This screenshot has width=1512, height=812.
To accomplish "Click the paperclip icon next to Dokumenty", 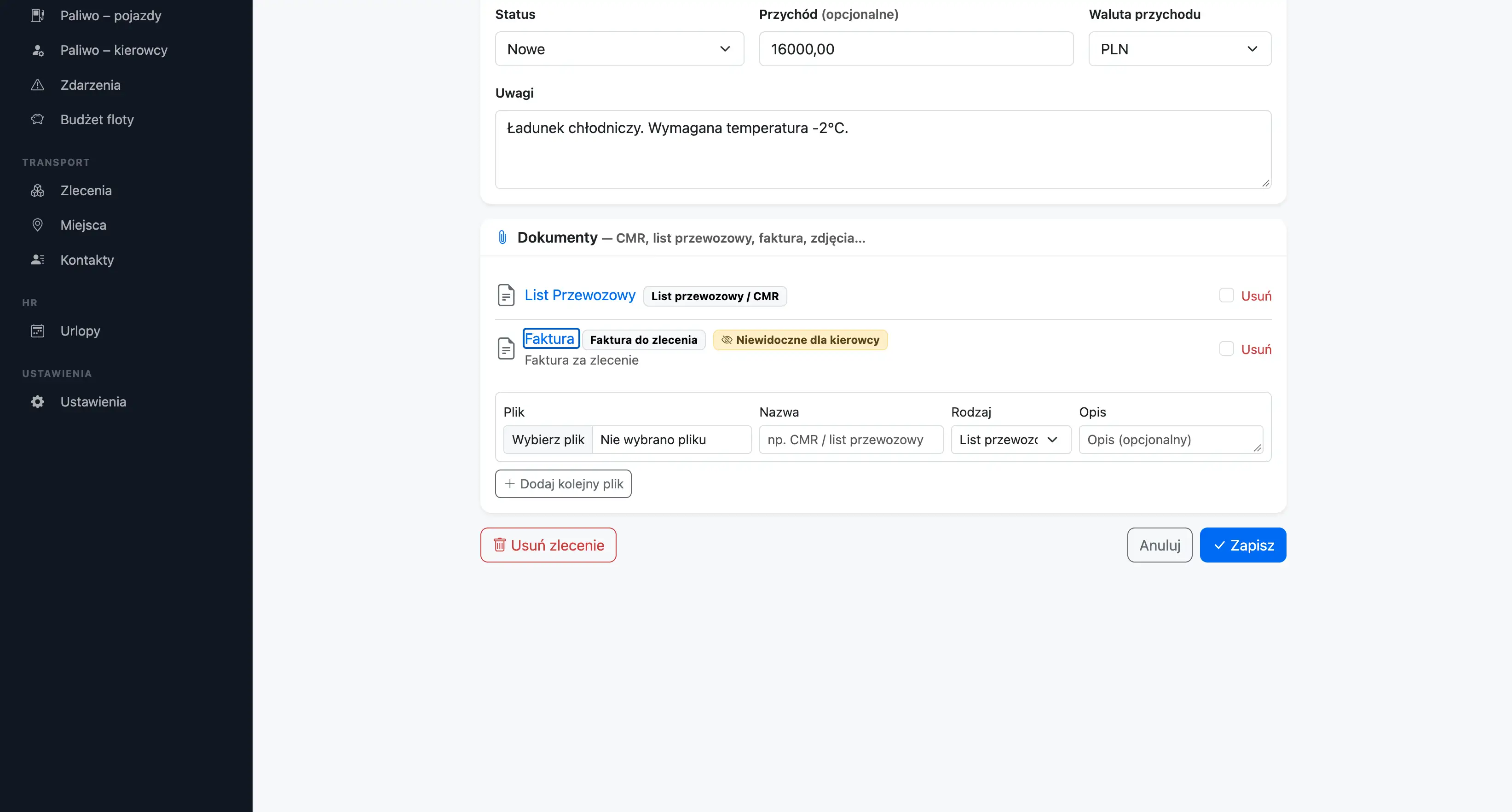I will click(x=502, y=238).
